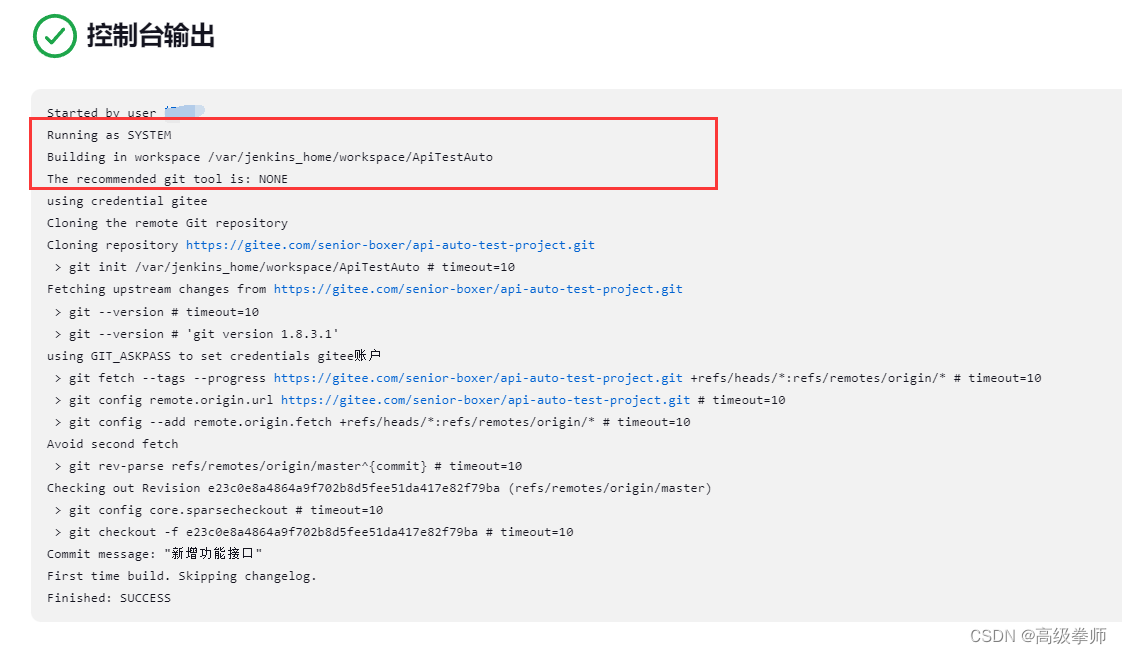Open the gitee link after 'Fetching upstream changes from'
The height and width of the screenshot is (654, 1122).
point(478,289)
